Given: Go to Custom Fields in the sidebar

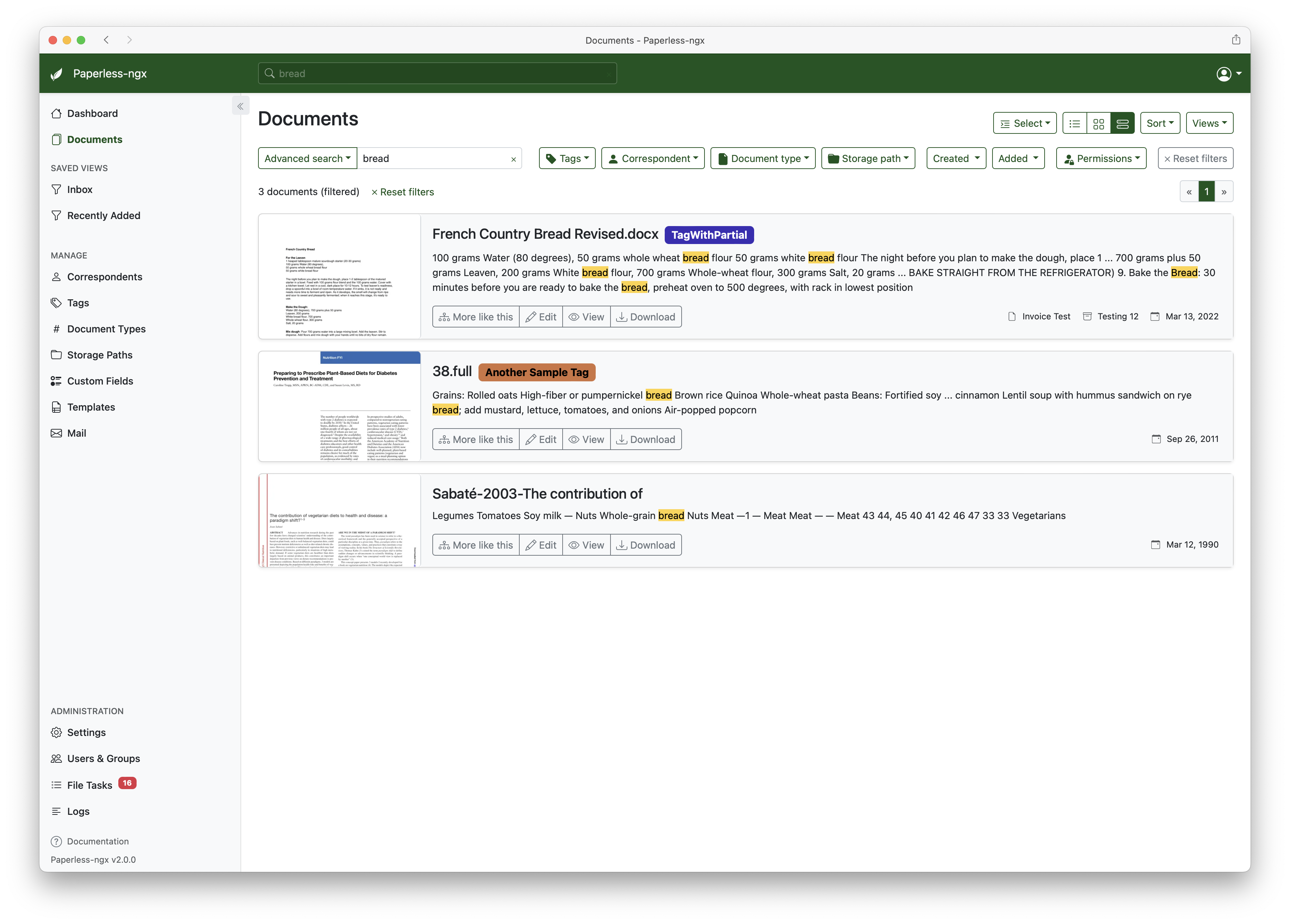Looking at the screenshot, I should click(100, 381).
